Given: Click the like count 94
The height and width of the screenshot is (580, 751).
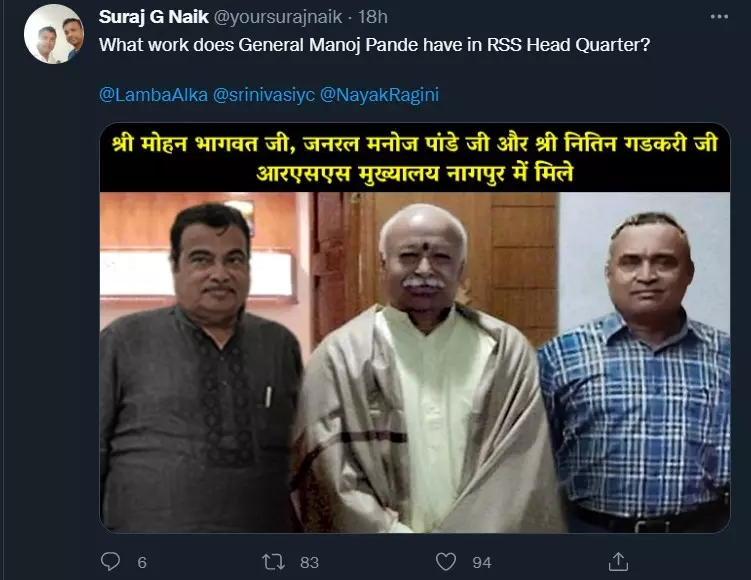Looking at the screenshot, I should click(482, 562).
